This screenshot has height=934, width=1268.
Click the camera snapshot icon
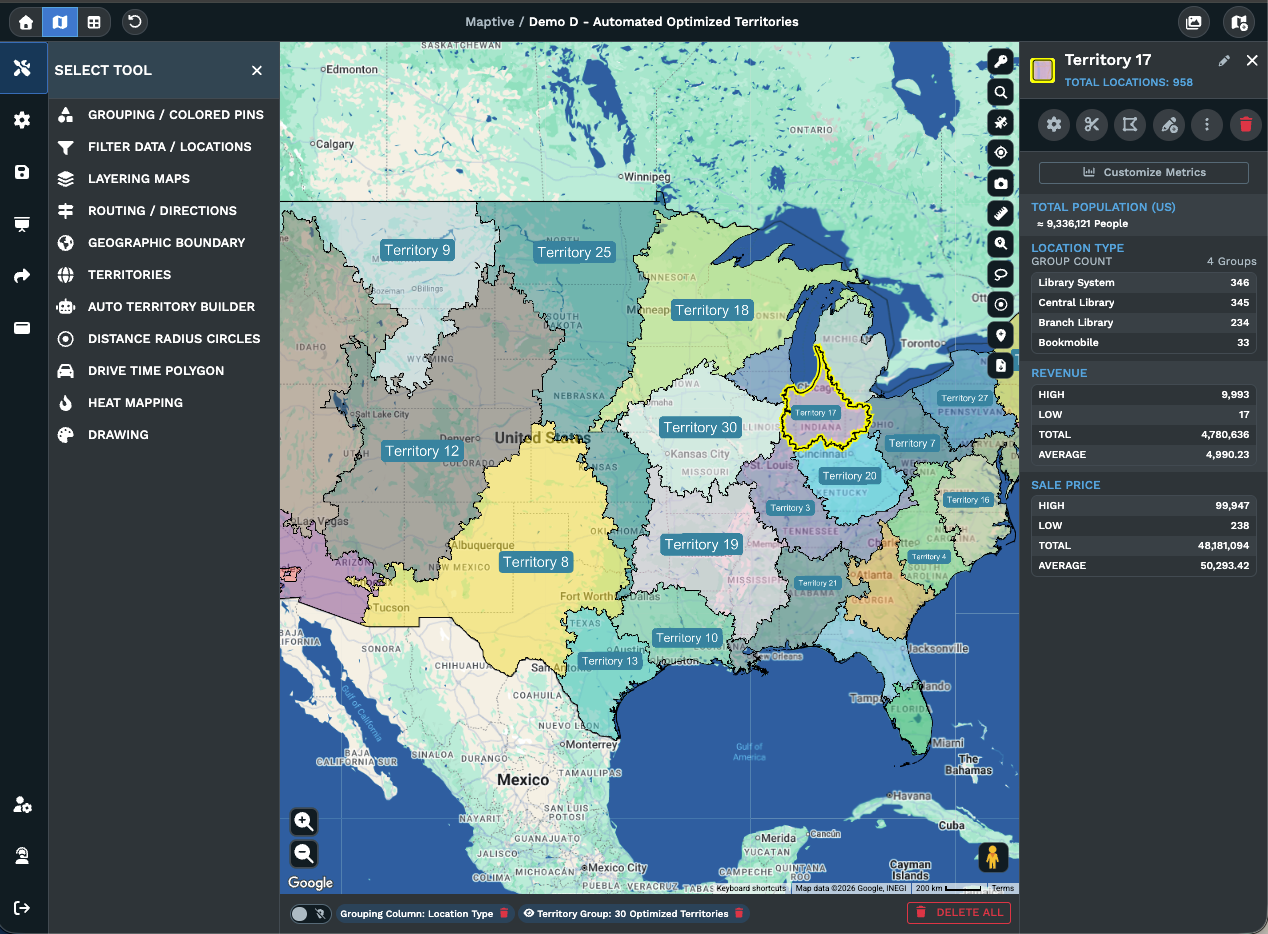(x=1001, y=183)
